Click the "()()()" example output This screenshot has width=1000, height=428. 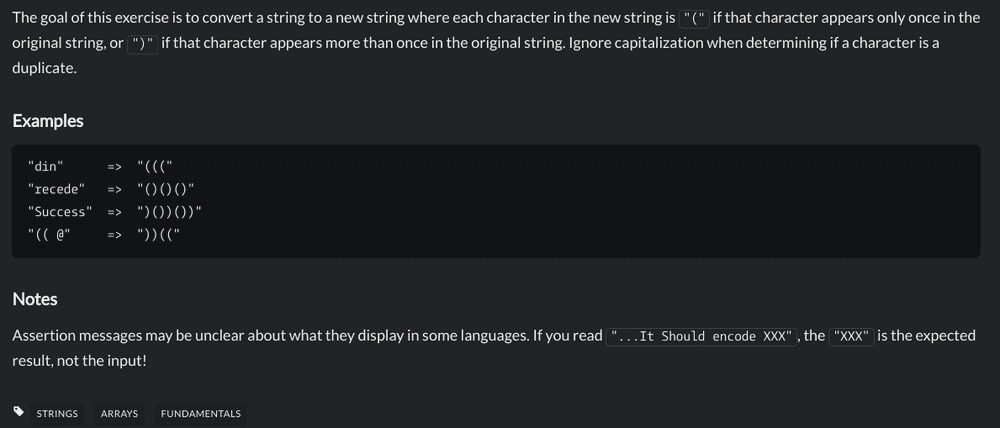click(x=166, y=189)
